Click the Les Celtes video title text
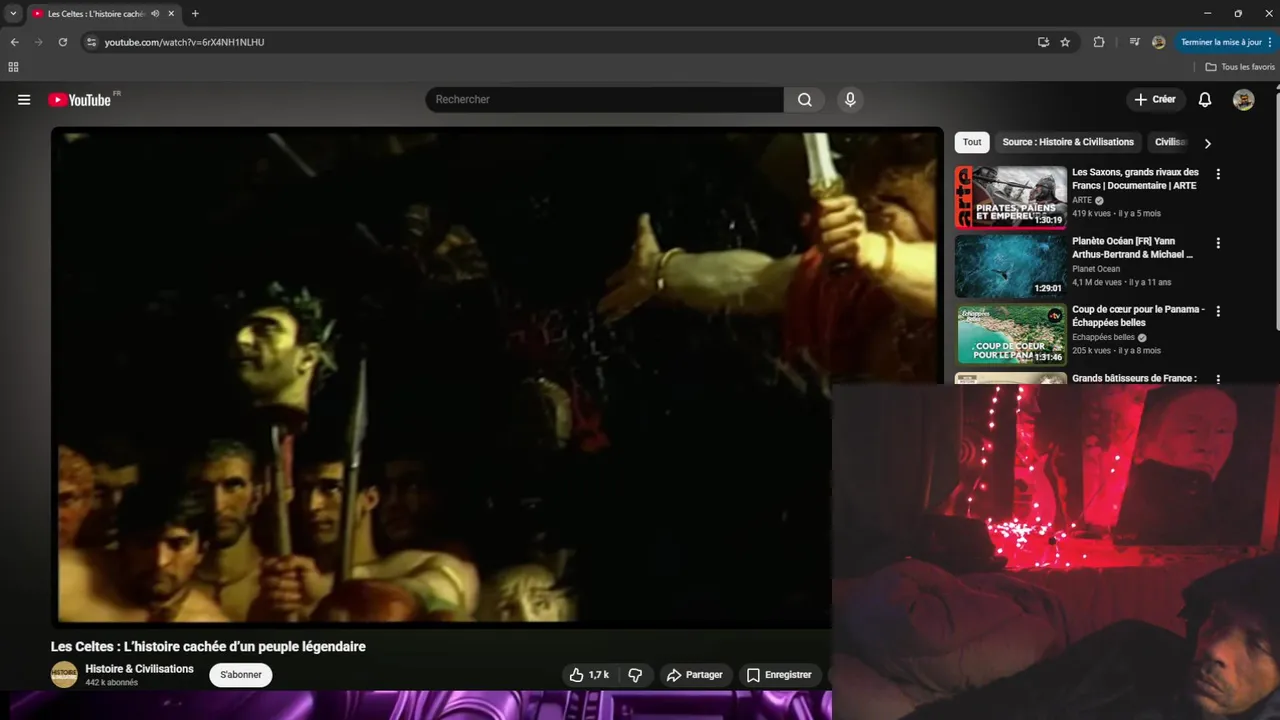The height and width of the screenshot is (720, 1280). 208,647
